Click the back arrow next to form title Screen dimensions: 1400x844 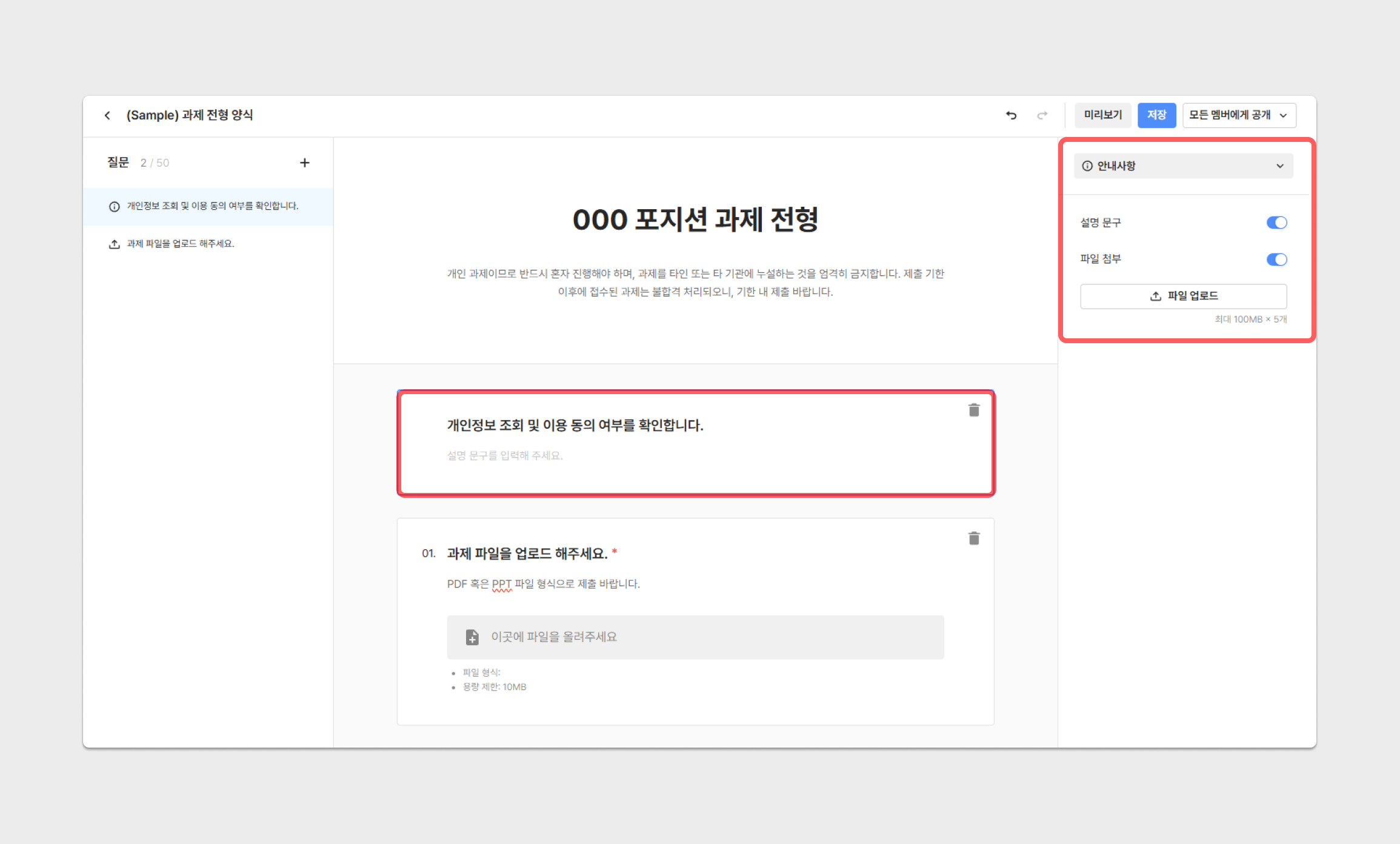[x=107, y=115]
